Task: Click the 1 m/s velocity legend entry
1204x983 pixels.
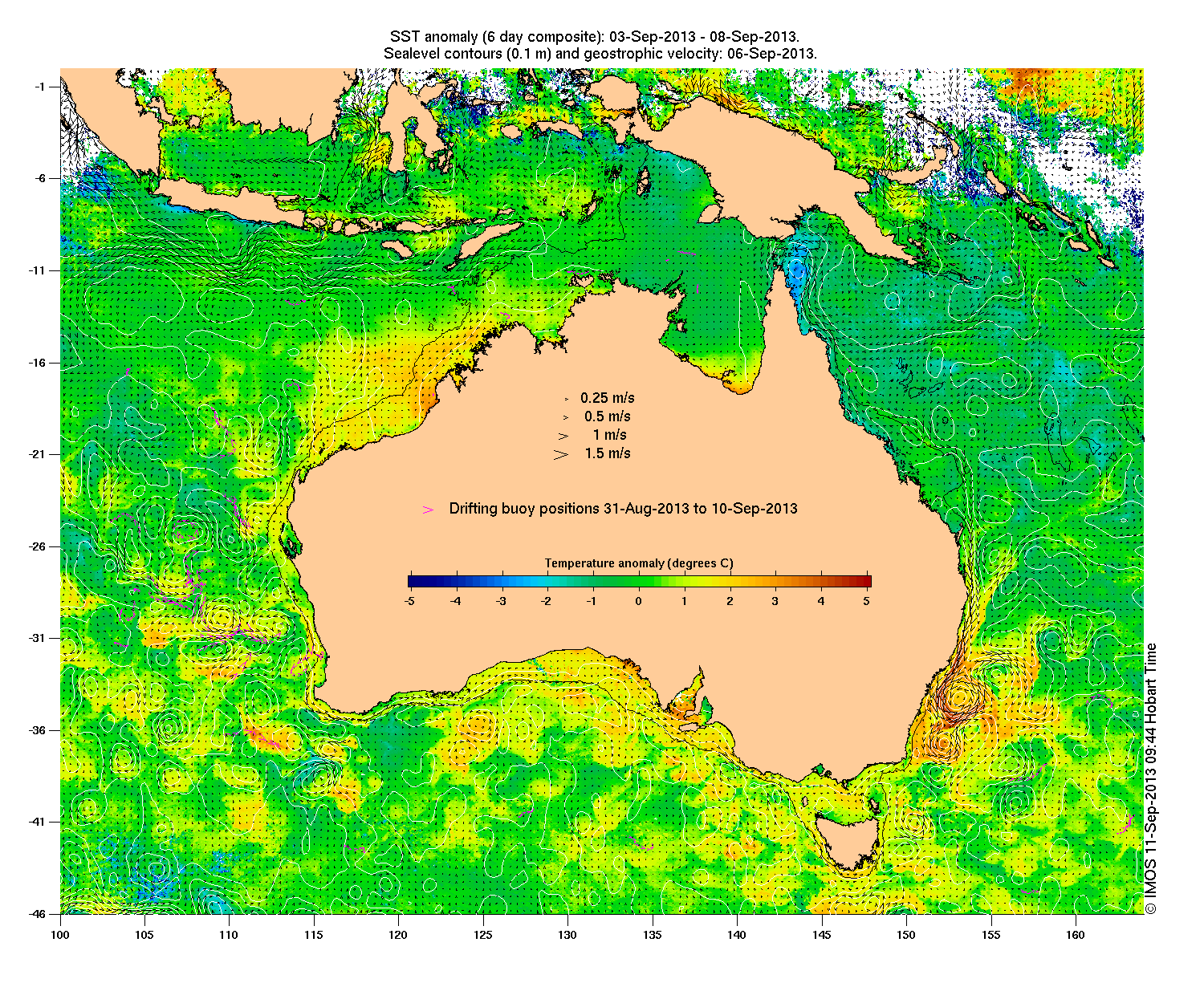Action: [x=610, y=435]
